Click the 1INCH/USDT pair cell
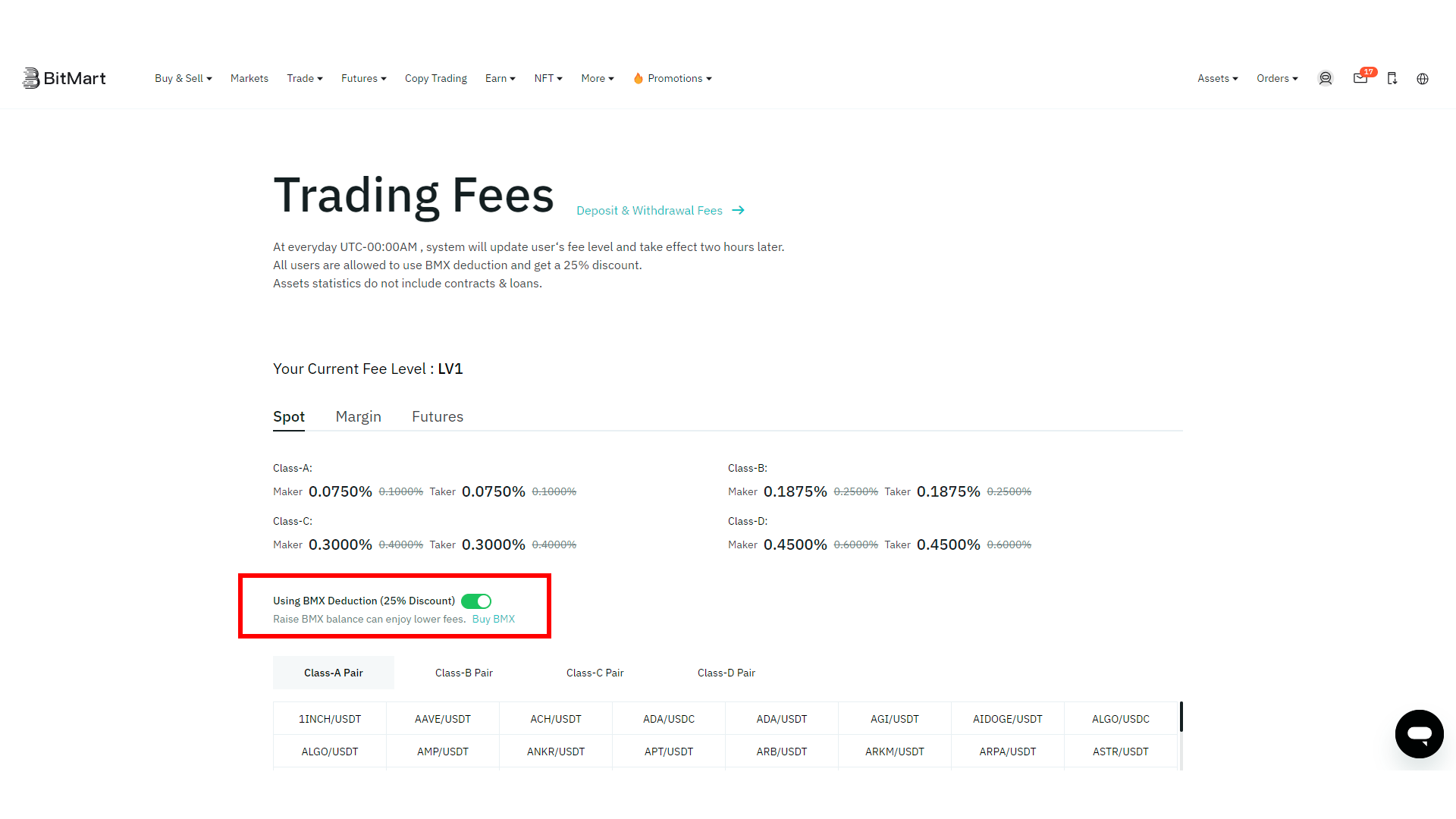The height and width of the screenshot is (819, 1456). tap(330, 719)
